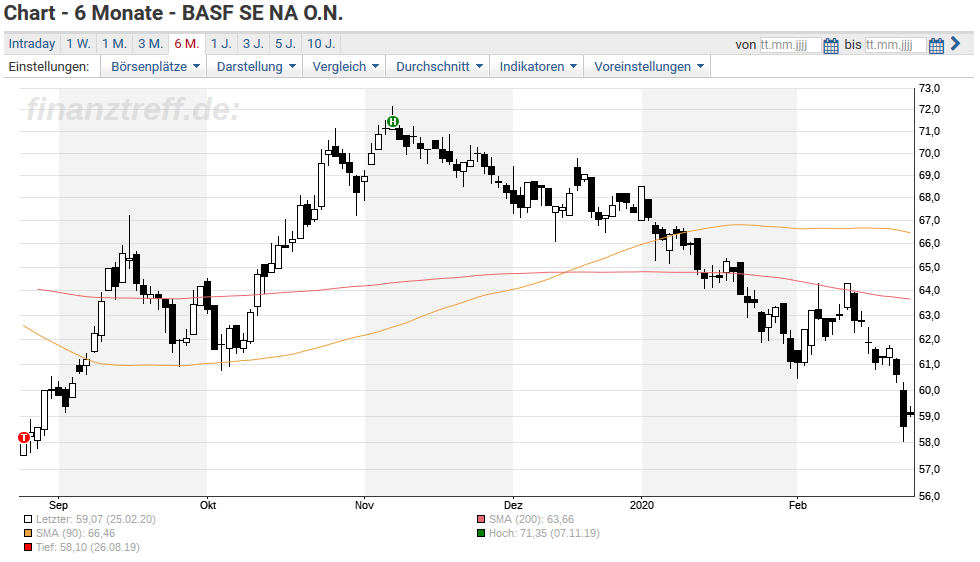This screenshot has width=980, height=562.
Task: Click the 'Sep' x-axis label
Action: click(58, 505)
